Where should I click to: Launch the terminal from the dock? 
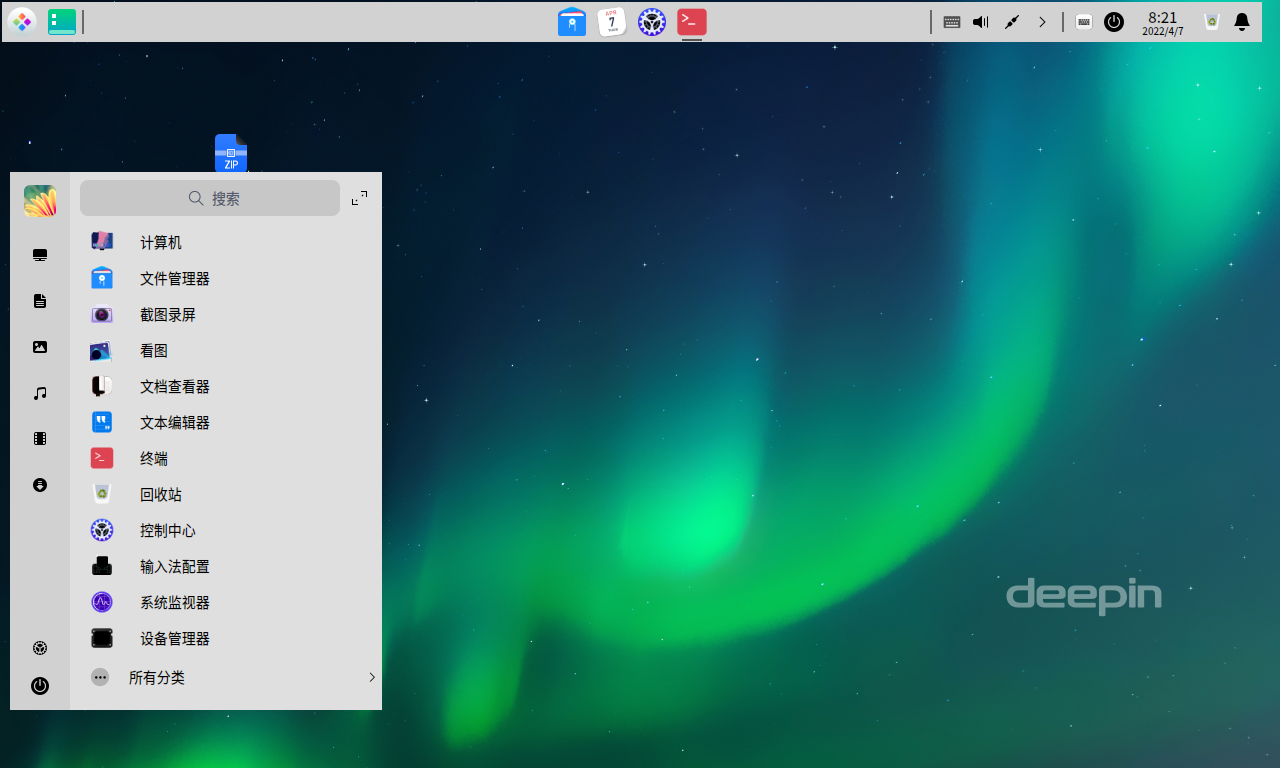pyautogui.click(x=691, y=21)
